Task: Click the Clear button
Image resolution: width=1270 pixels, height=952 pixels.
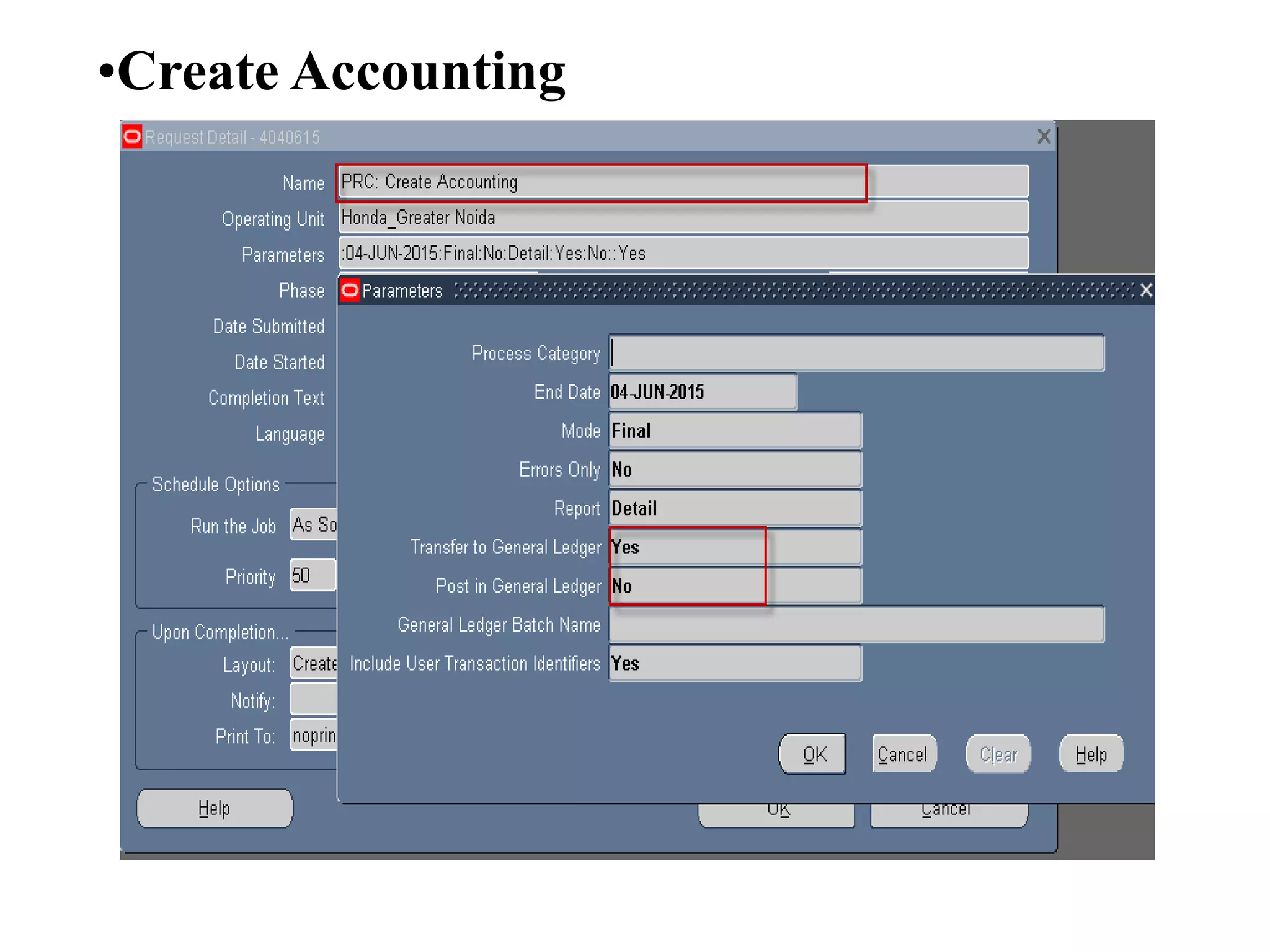Action: [x=998, y=754]
